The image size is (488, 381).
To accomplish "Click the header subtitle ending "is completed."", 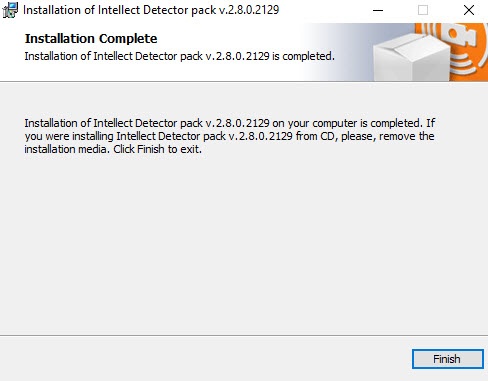I will [180, 56].
